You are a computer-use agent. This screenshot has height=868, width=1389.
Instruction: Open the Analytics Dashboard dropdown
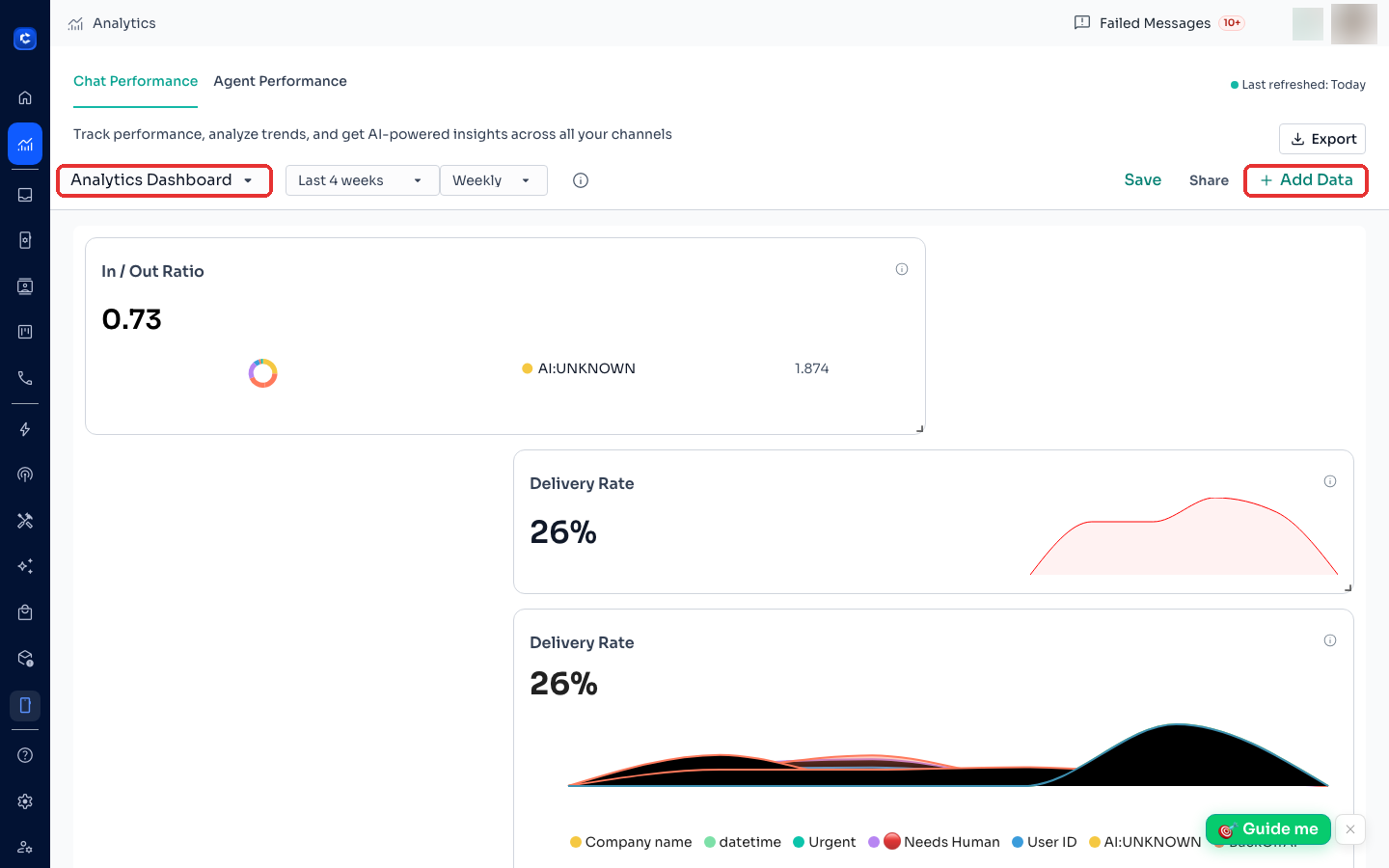pyautogui.click(x=164, y=180)
